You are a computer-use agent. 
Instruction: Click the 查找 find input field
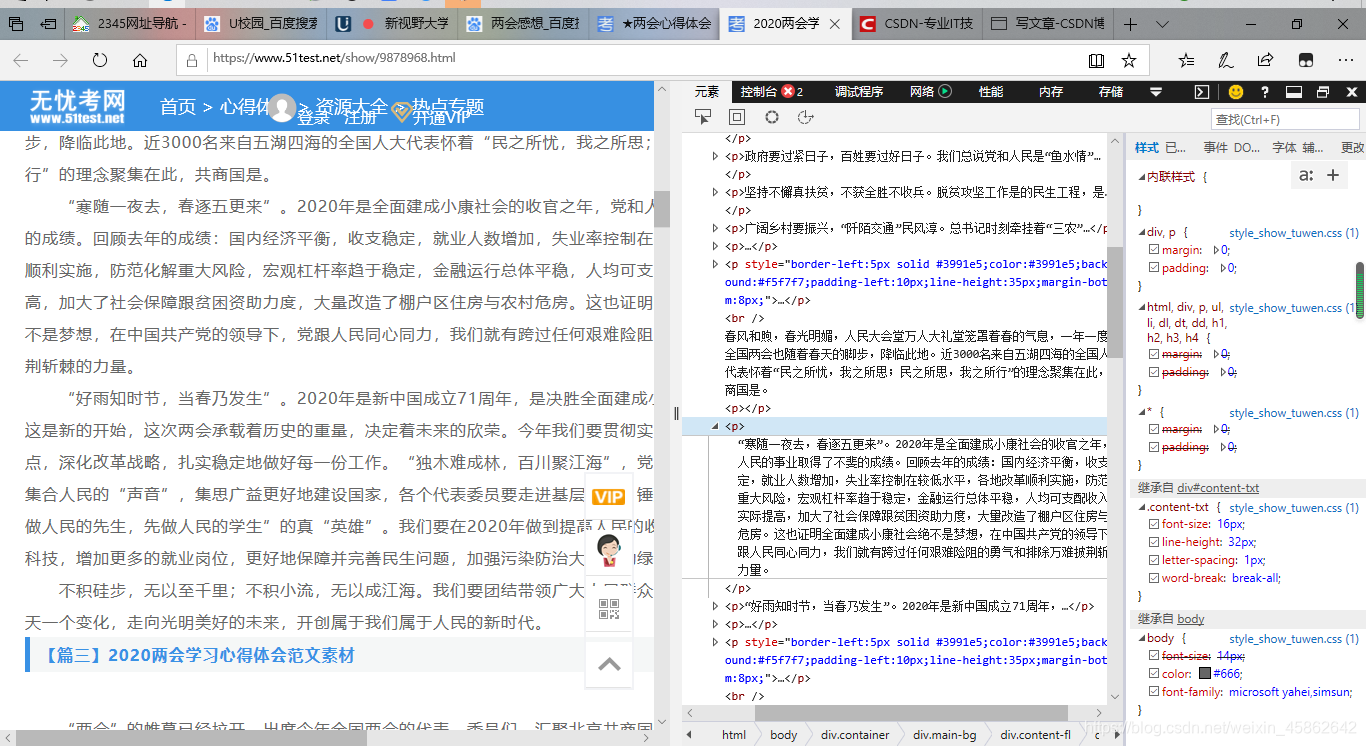pos(1285,119)
